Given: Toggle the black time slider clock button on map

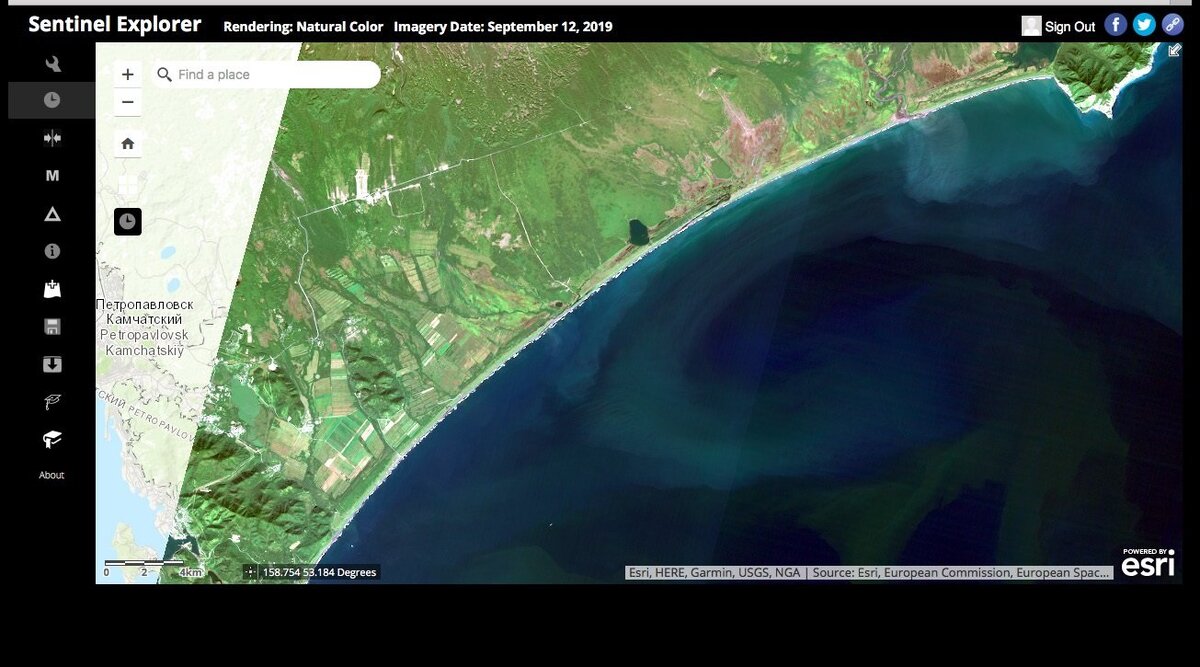Looking at the screenshot, I should tap(128, 222).
